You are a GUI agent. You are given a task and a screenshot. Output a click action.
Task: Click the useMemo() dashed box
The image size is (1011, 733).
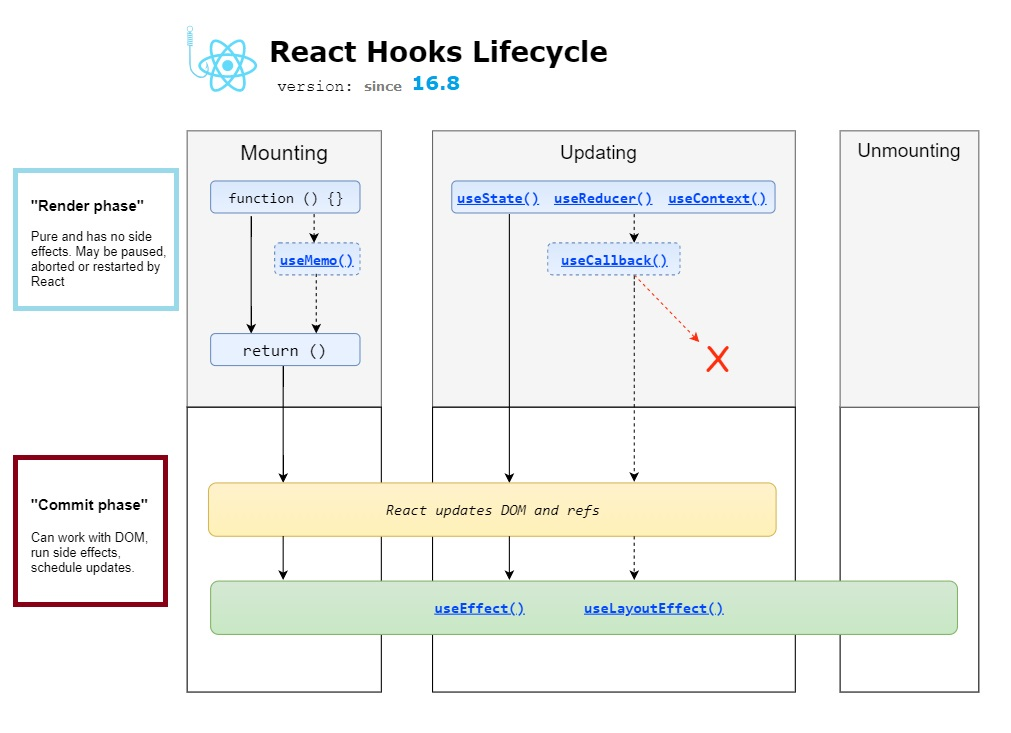coord(316,259)
